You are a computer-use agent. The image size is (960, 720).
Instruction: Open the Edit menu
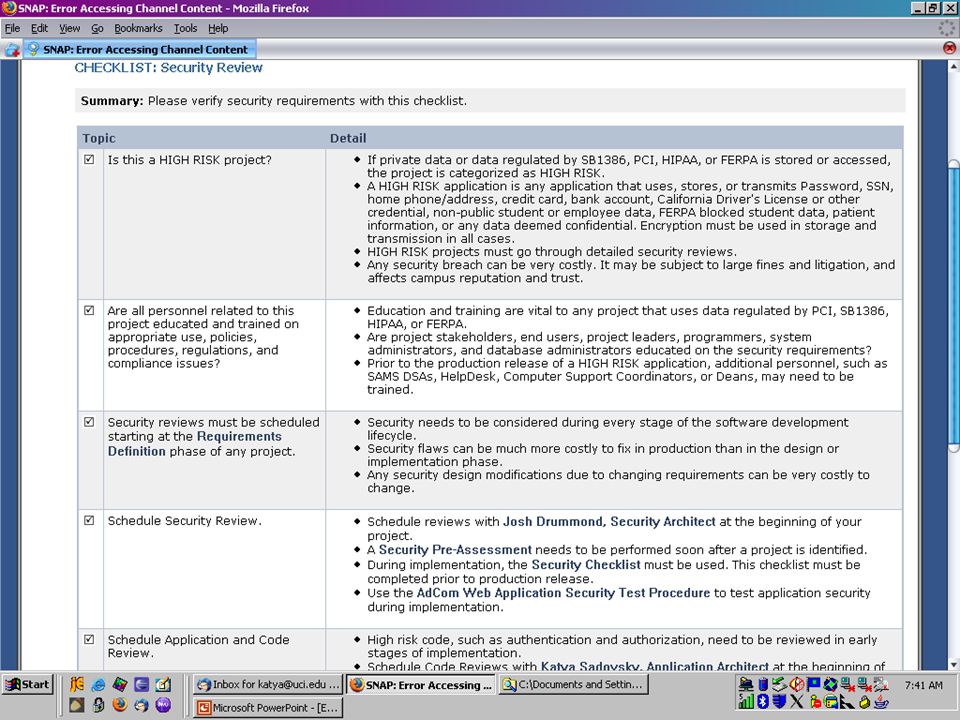click(x=39, y=28)
